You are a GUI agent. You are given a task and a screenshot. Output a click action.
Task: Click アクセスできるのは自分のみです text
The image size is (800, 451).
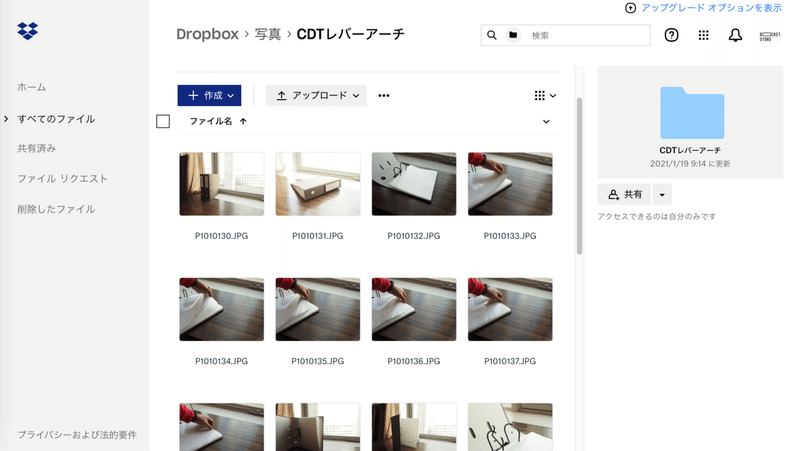point(657,216)
